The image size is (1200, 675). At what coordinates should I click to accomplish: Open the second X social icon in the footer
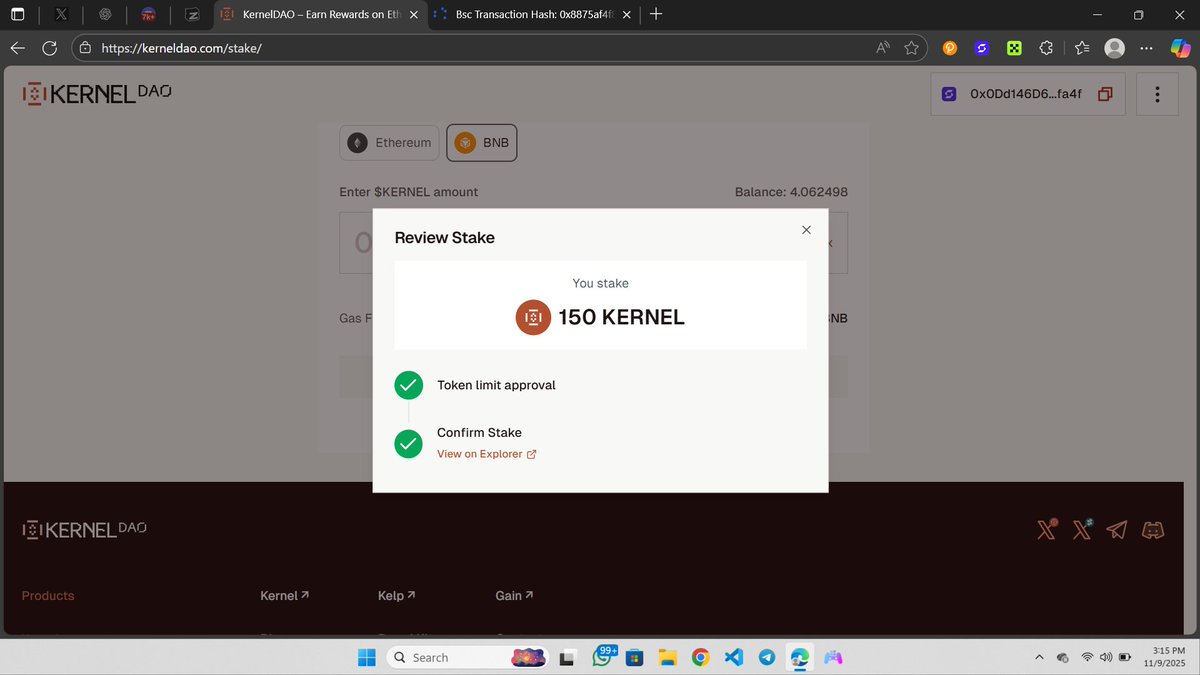pyautogui.click(x=1082, y=529)
